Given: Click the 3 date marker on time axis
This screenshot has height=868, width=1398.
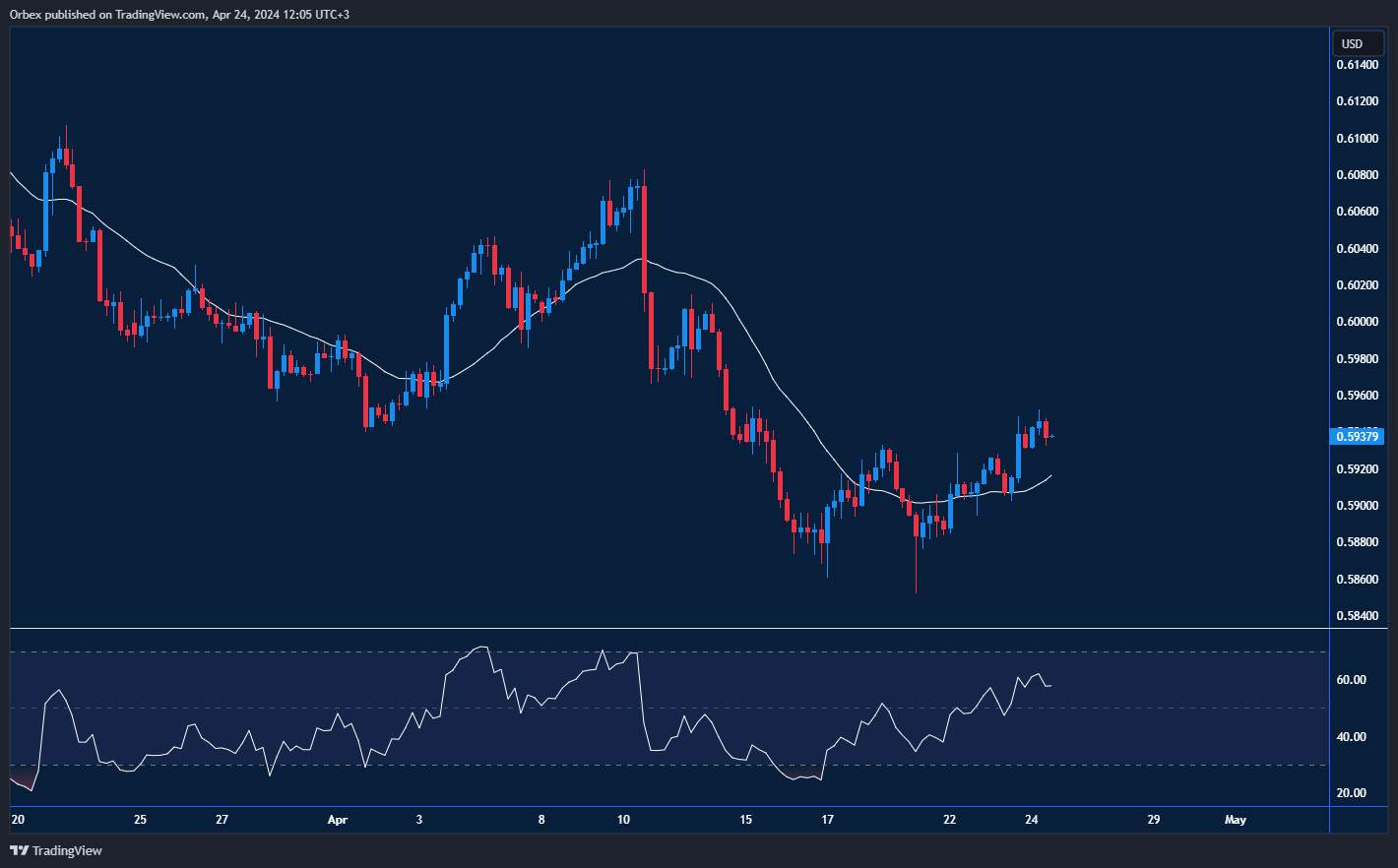Looking at the screenshot, I should pos(419,820).
